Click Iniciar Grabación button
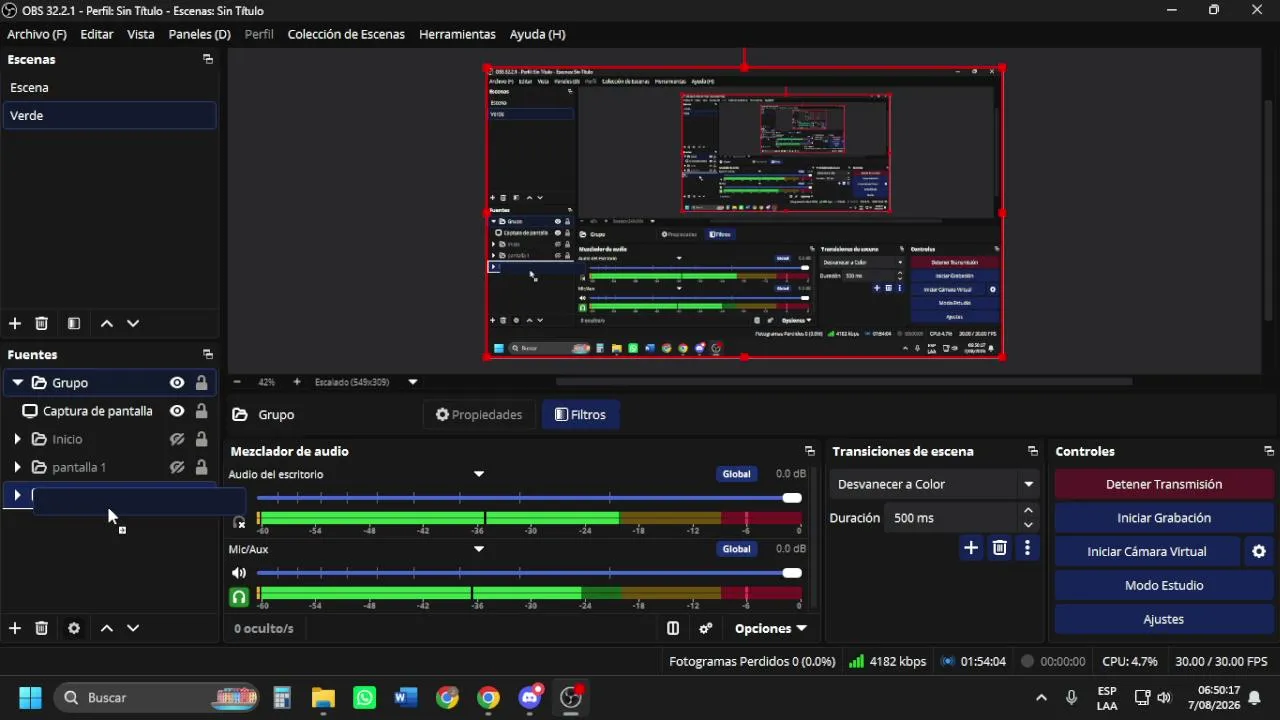 (x=1164, y=518)
